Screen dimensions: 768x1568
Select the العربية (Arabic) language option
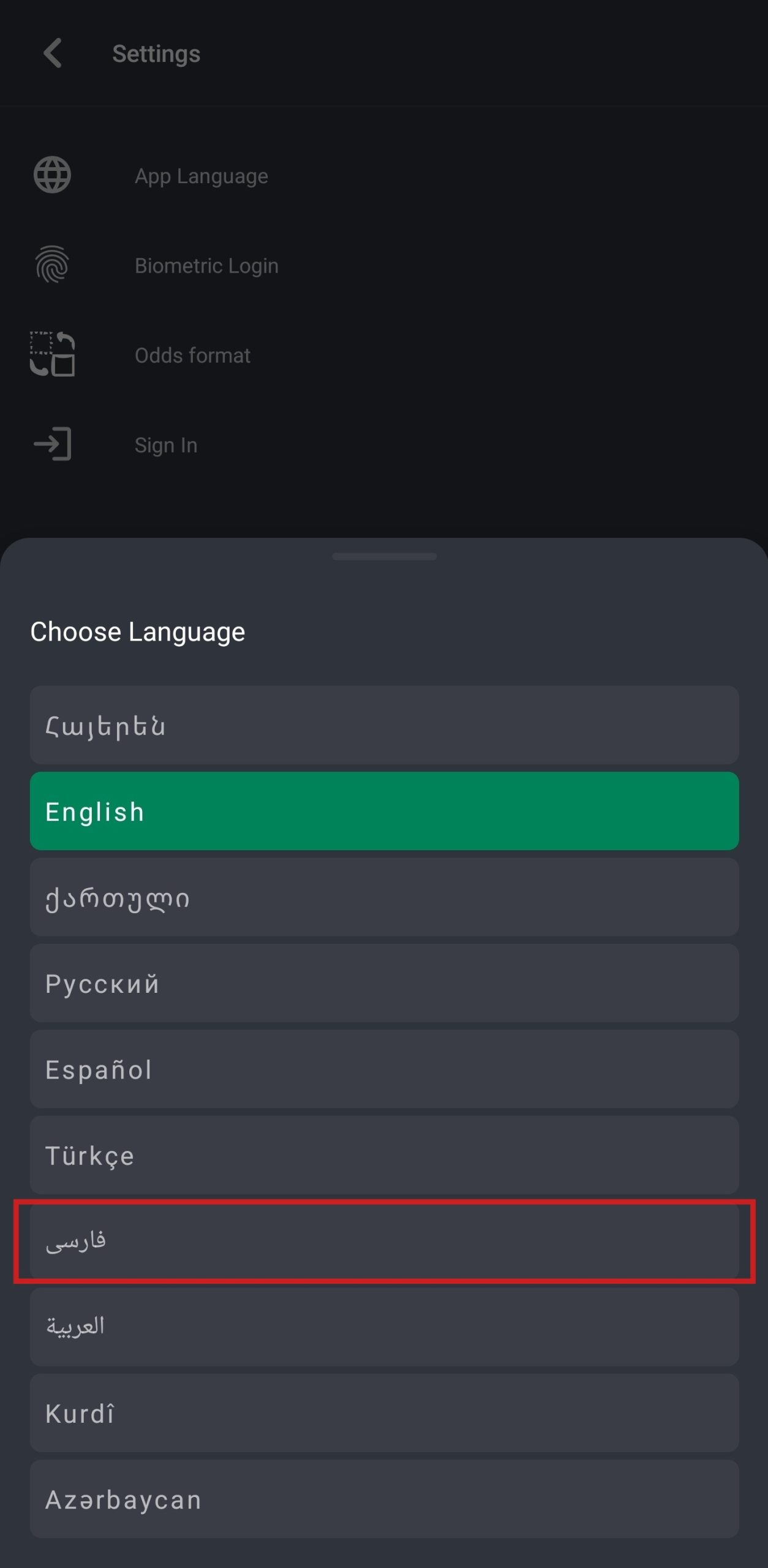384,1327
